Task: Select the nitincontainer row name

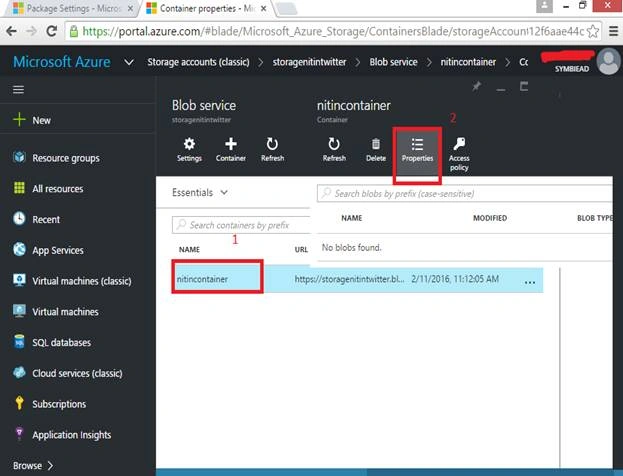Action: pyautogui.click(x=202, y=279)
